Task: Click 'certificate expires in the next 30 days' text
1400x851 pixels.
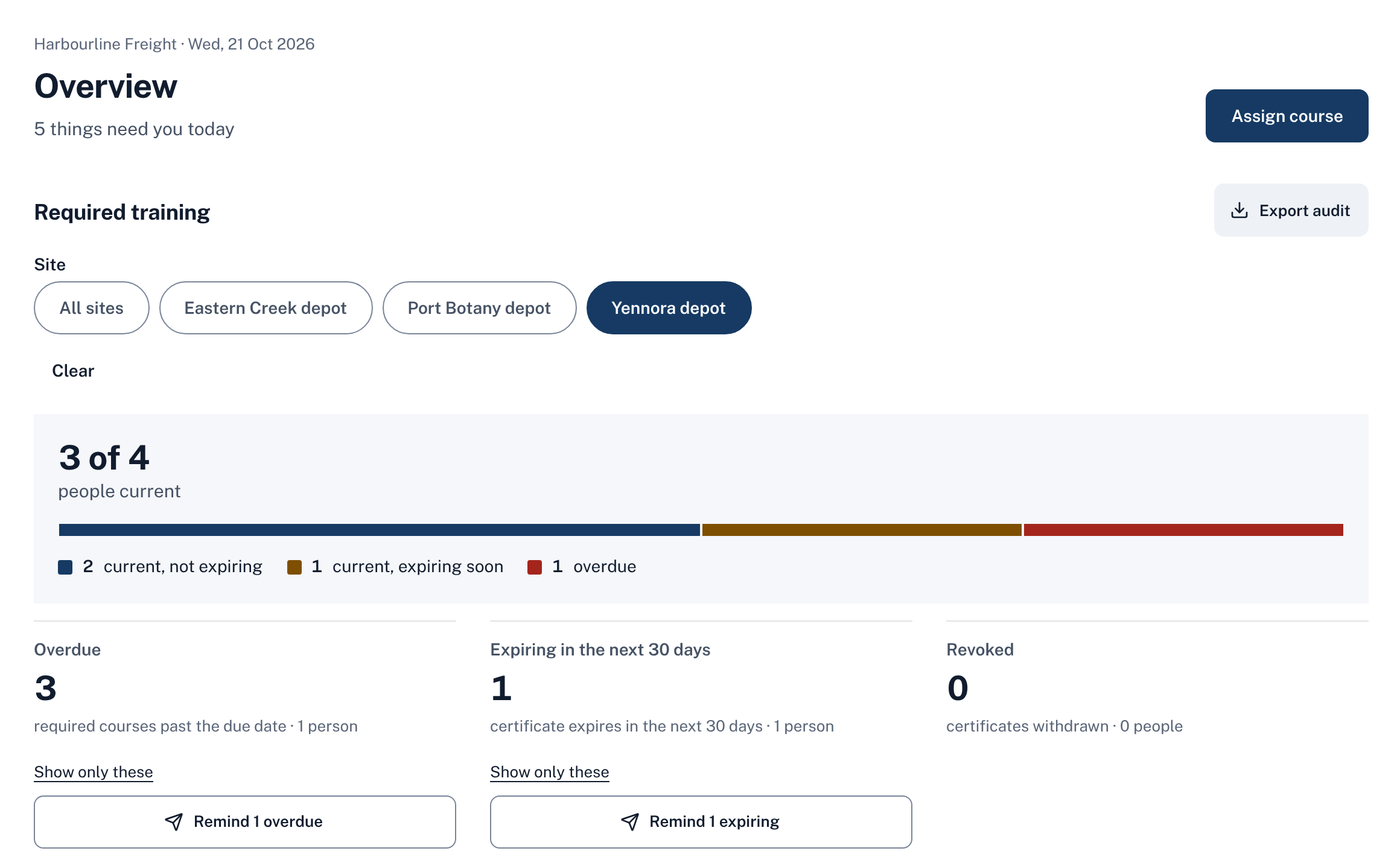Action: point(626,726)
